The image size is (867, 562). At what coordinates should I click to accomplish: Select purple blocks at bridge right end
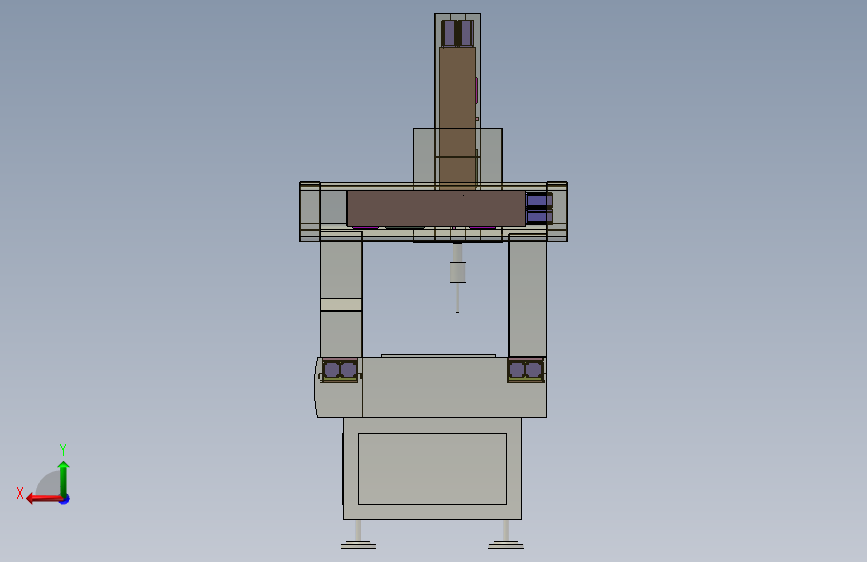[x=539, y=208]
